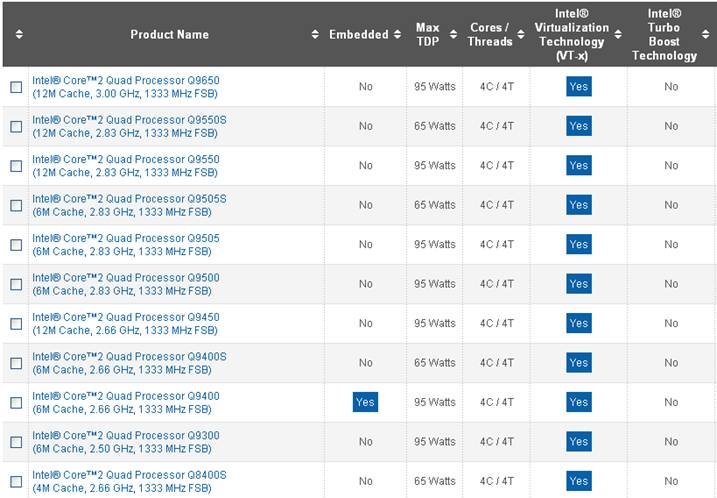717x498 pixels.
Task: Select the Q9550 processor checkbox
Action: coord(16,166)
